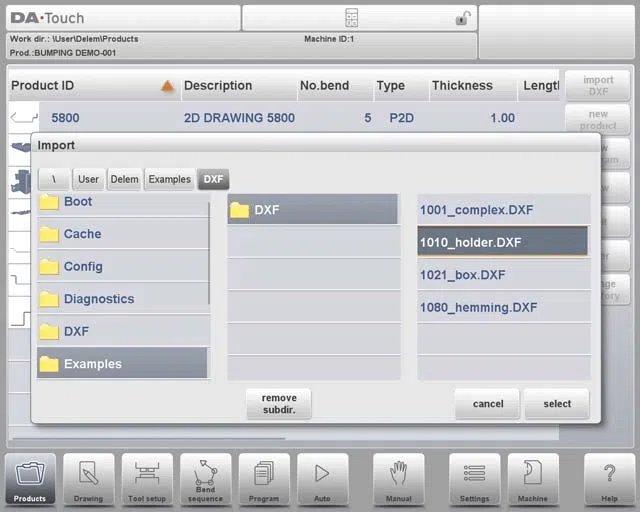Choose file 1021_box.DXF

[503, 275]
